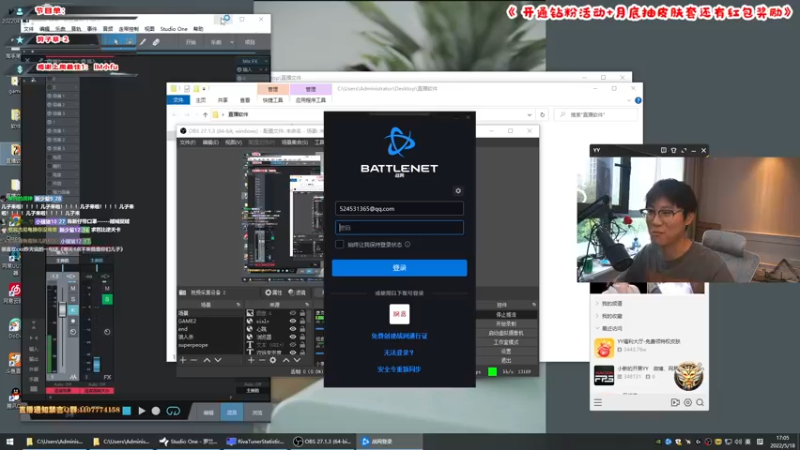This screenshot has width=800, height=450.
Task: Click the bottom security link in Battle.net
Action: tap(399, 369)
